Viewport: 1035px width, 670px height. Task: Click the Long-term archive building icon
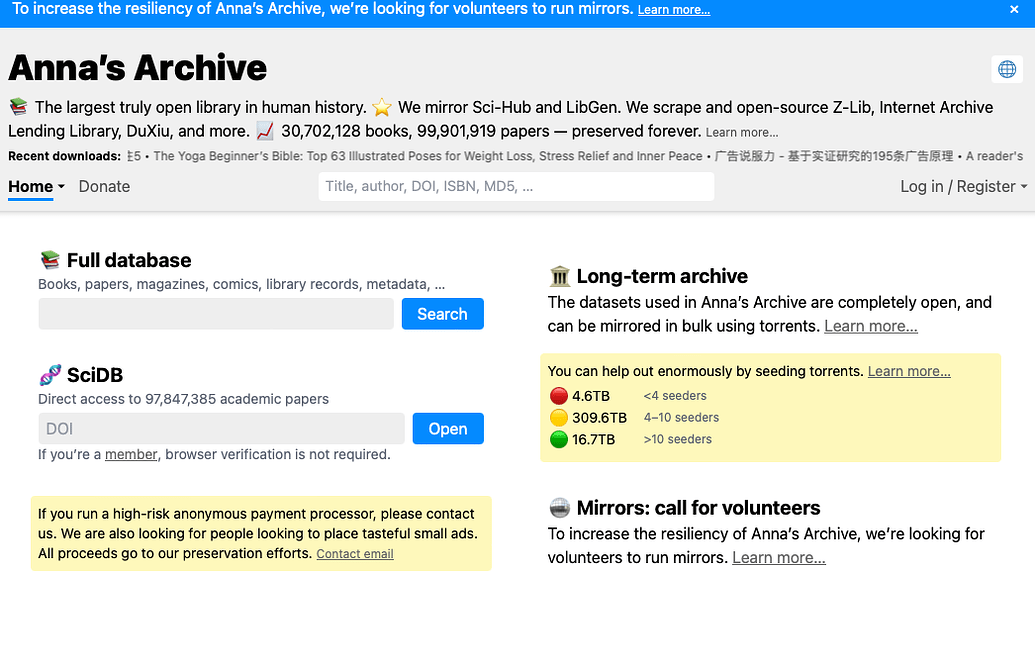pos(560,277)
